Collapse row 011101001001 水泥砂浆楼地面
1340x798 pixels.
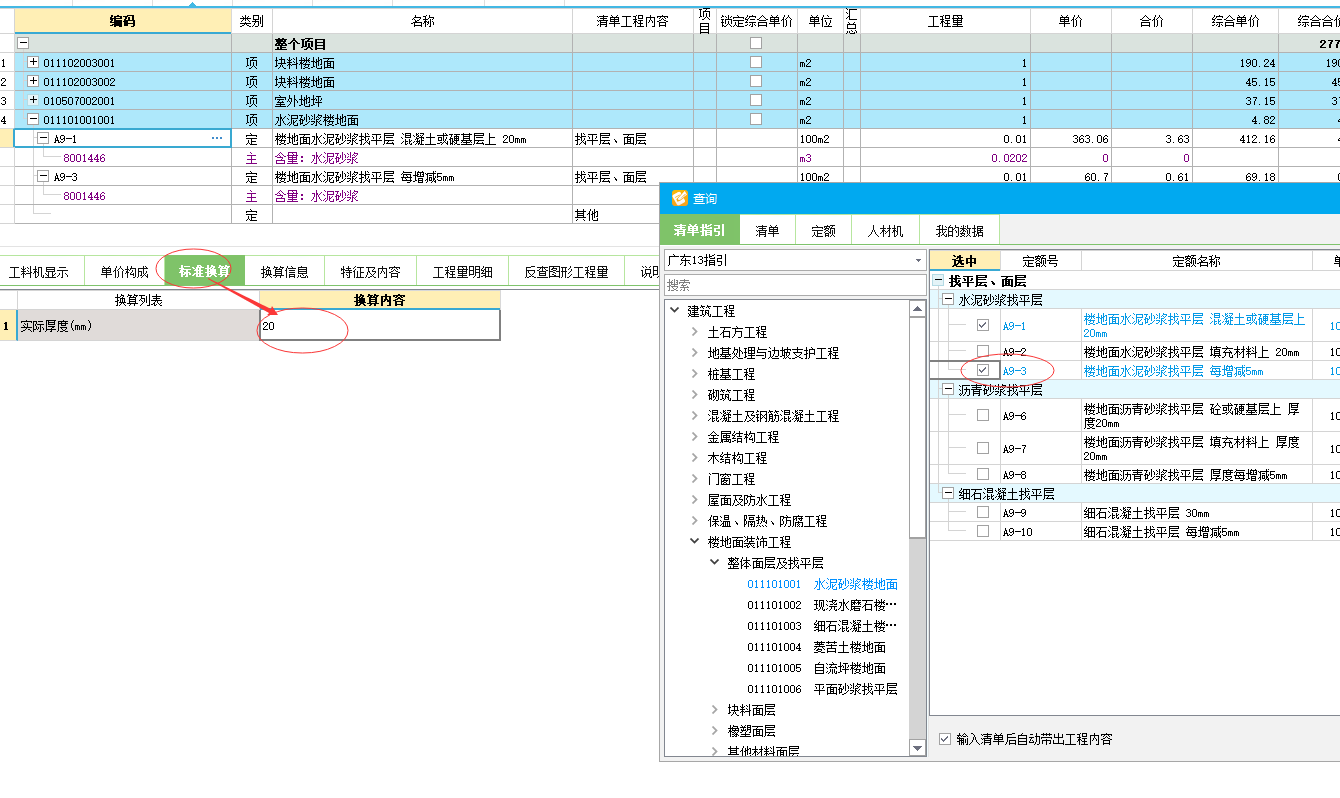click(33, 120)
